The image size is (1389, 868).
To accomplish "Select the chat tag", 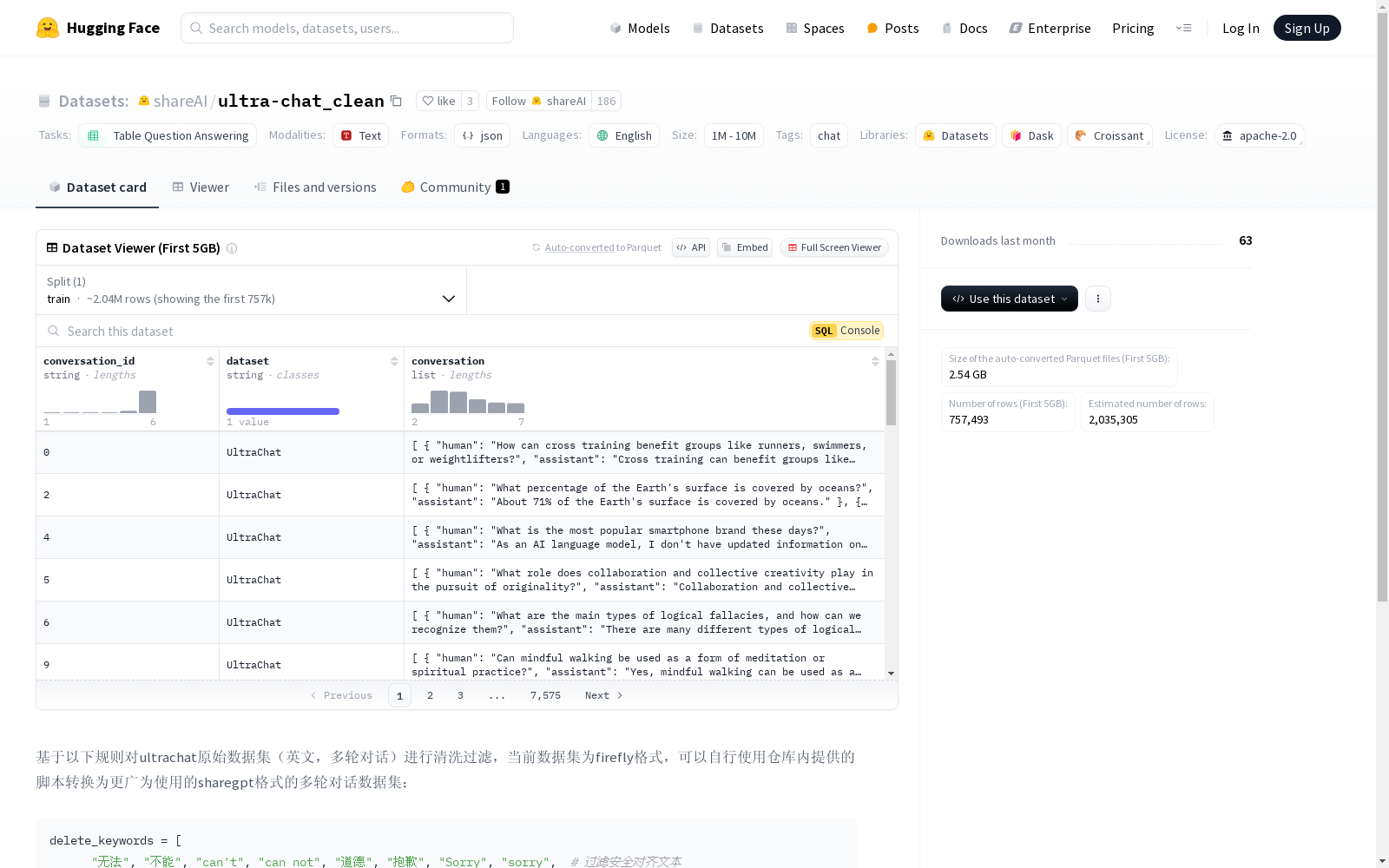I will (829, 135).
